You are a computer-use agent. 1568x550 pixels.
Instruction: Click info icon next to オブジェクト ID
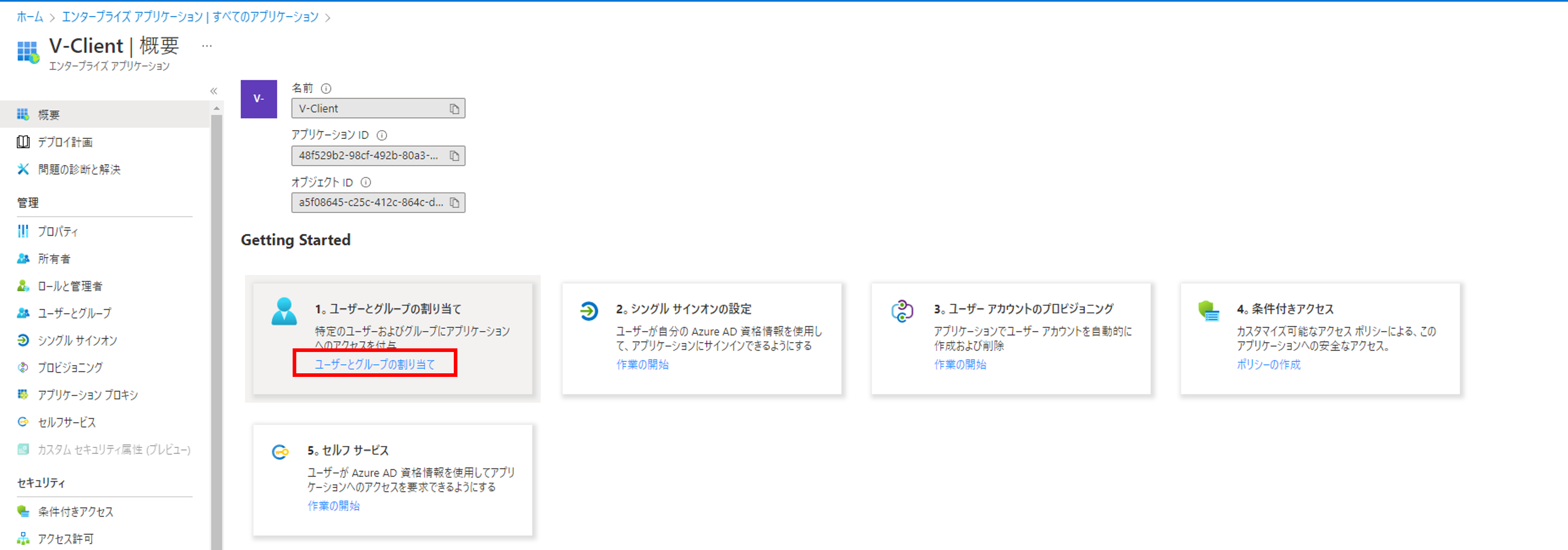coord(366,182)
